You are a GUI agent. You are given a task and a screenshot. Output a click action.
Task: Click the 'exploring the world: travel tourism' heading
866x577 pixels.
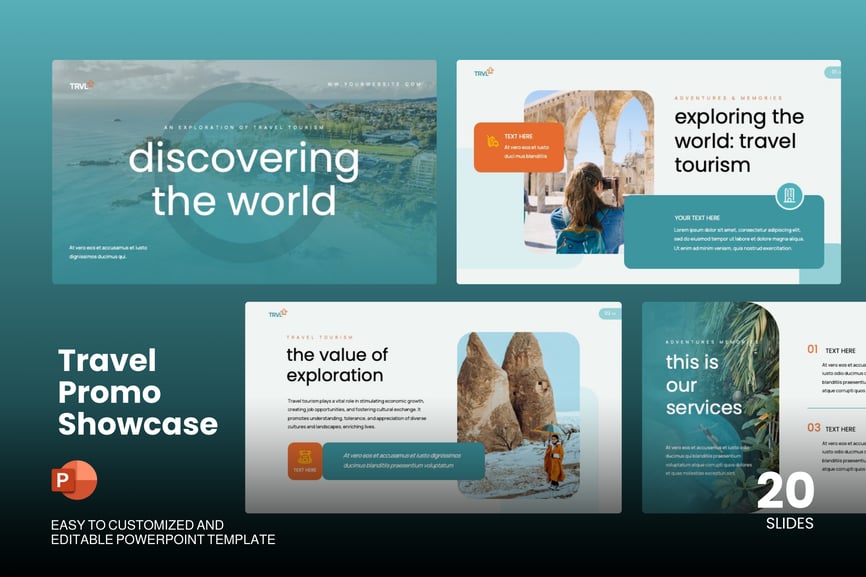(738, 141)
